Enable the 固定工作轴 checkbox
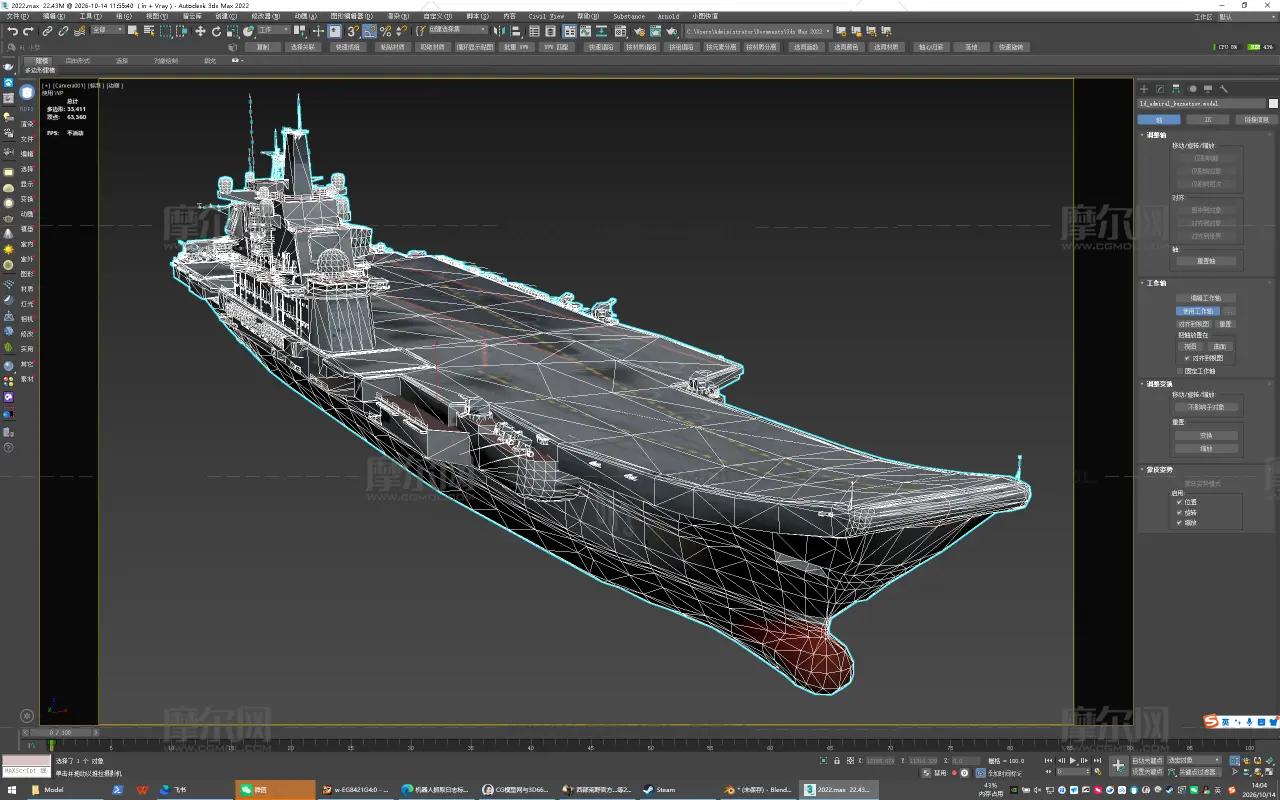The image size is (1280, 800). [1180, 371]
